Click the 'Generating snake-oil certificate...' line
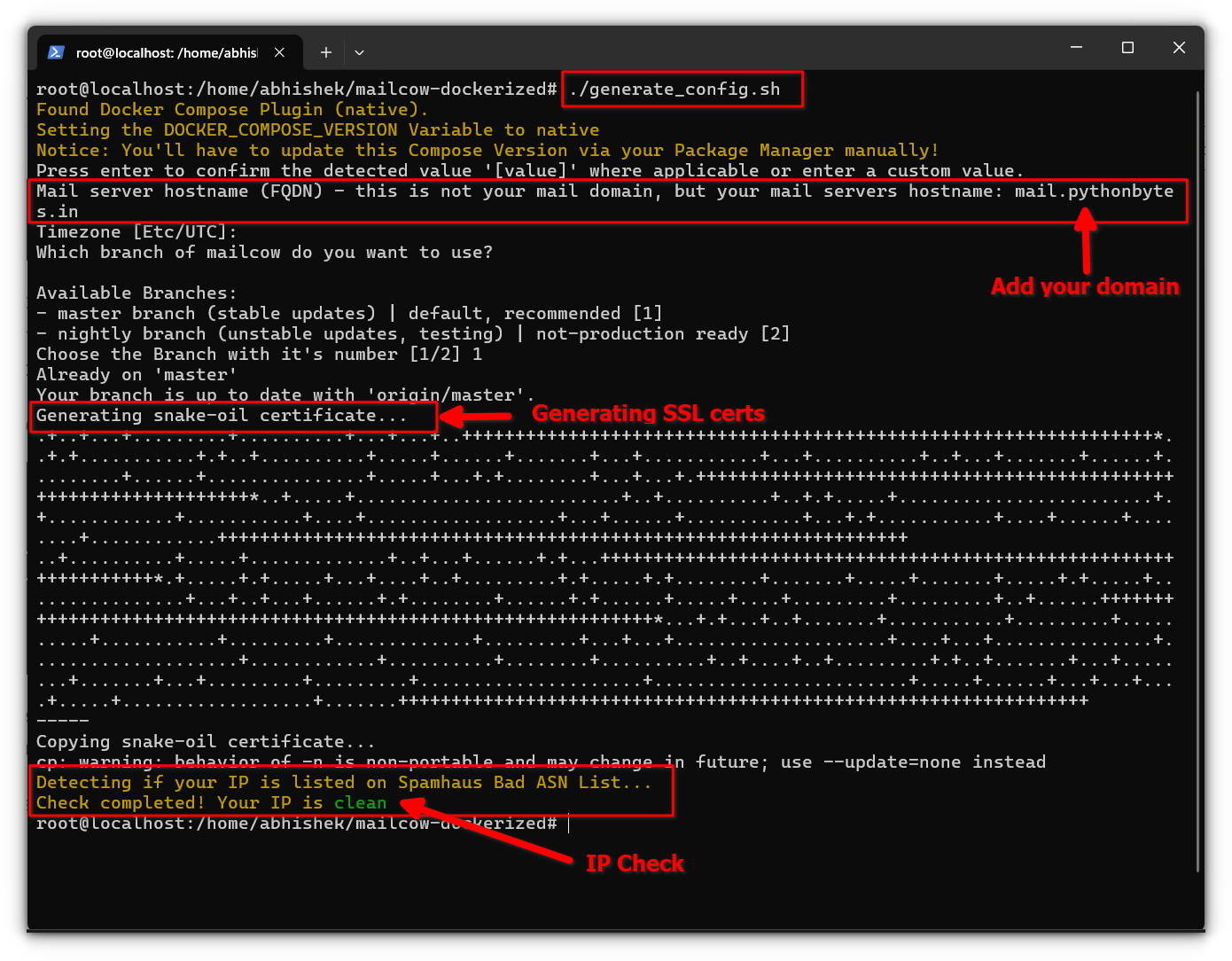Viewport: 1232px width, 961px height. point(233,415)
